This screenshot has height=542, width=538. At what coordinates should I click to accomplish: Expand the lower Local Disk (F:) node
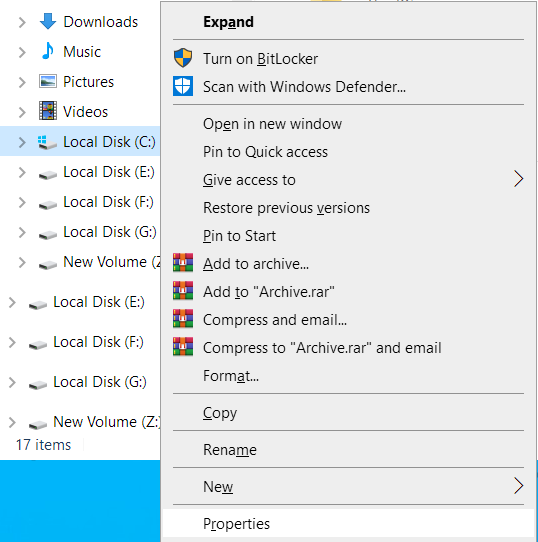12,342
